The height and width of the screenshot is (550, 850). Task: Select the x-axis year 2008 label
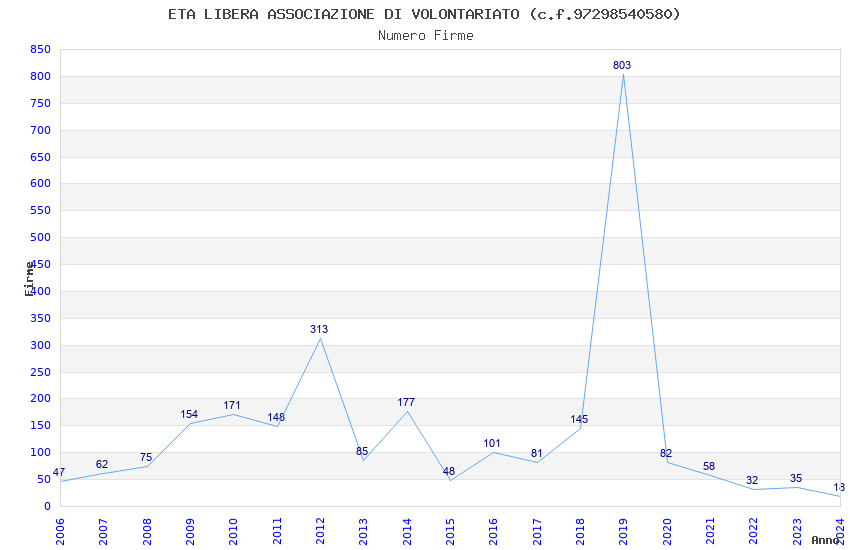(146, 532)
